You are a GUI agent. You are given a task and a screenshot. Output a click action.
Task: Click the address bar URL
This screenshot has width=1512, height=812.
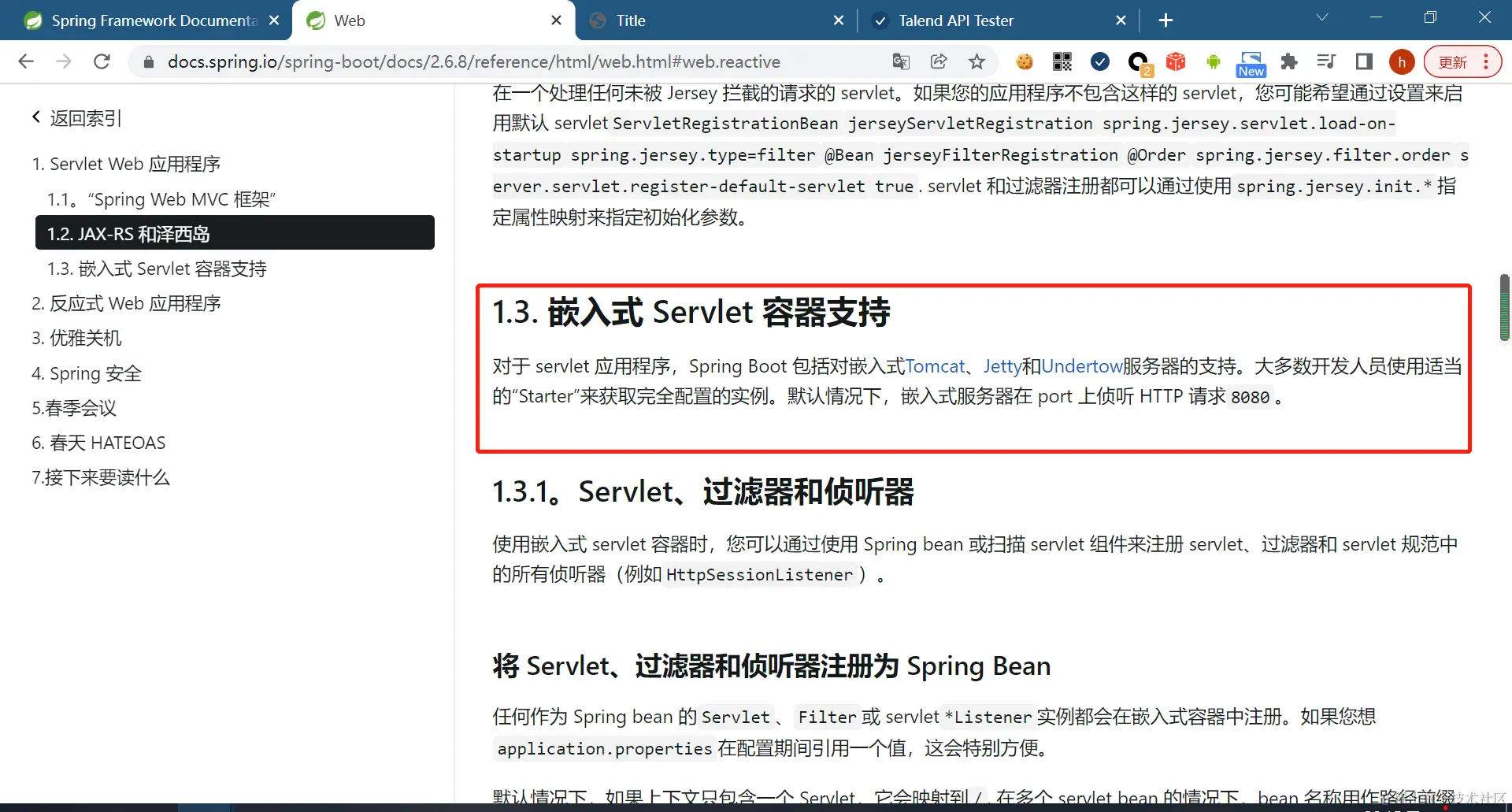[473, 61]
